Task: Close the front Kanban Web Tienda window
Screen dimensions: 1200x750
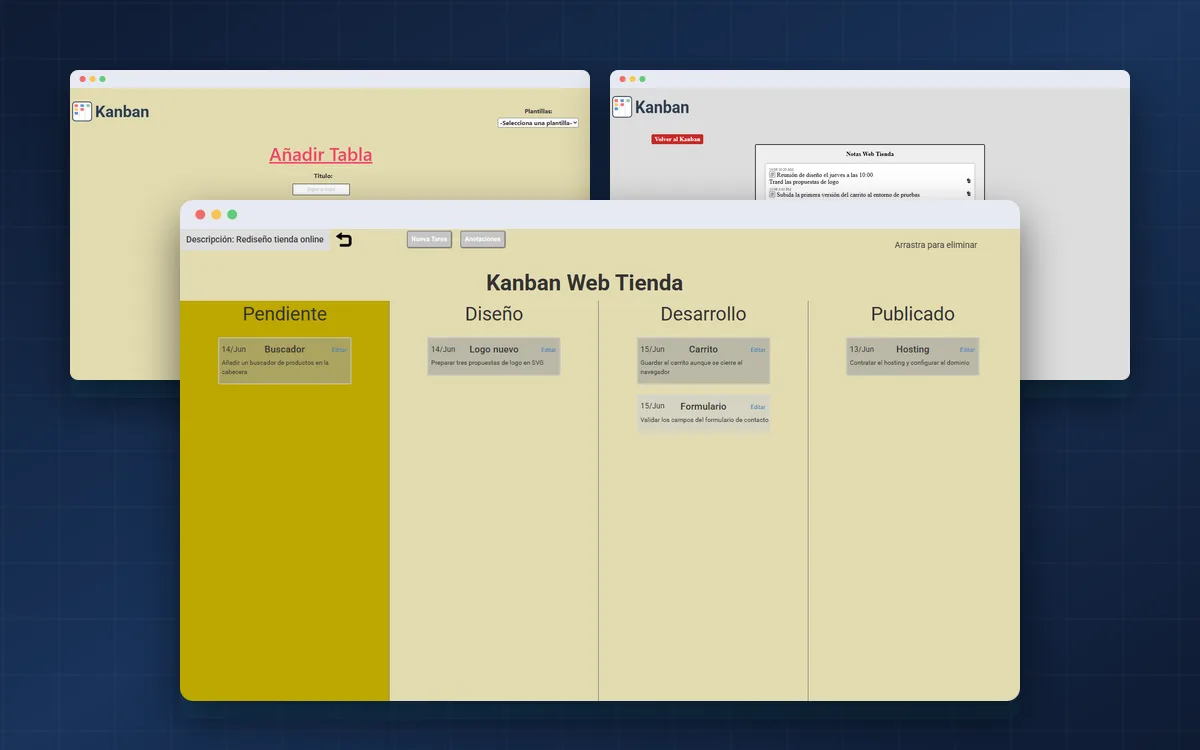Action: tap(200, 215)
